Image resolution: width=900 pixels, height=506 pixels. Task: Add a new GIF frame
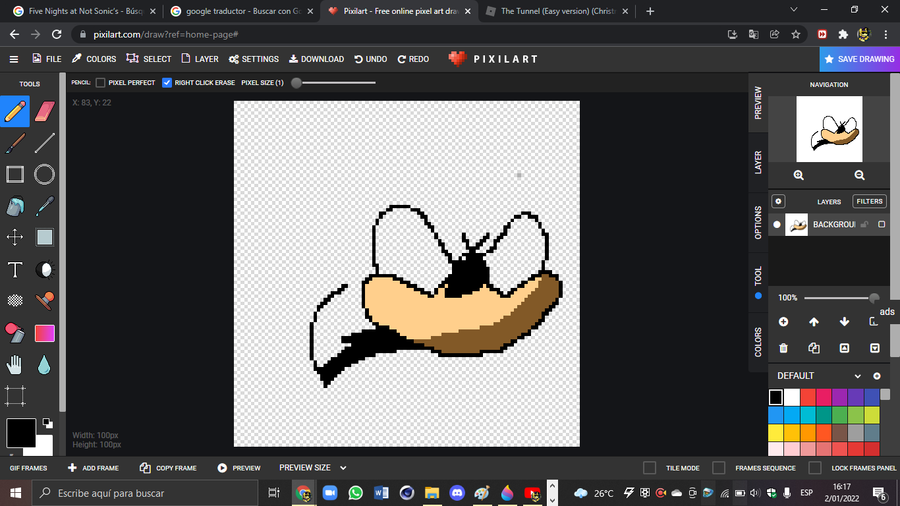[x=93, y=468]
